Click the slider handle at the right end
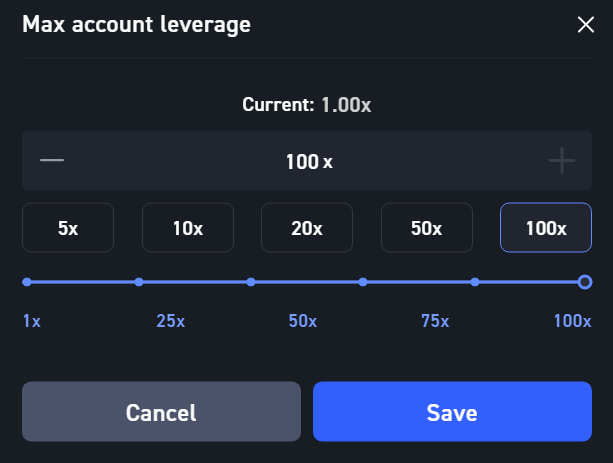 coord(585,282)
